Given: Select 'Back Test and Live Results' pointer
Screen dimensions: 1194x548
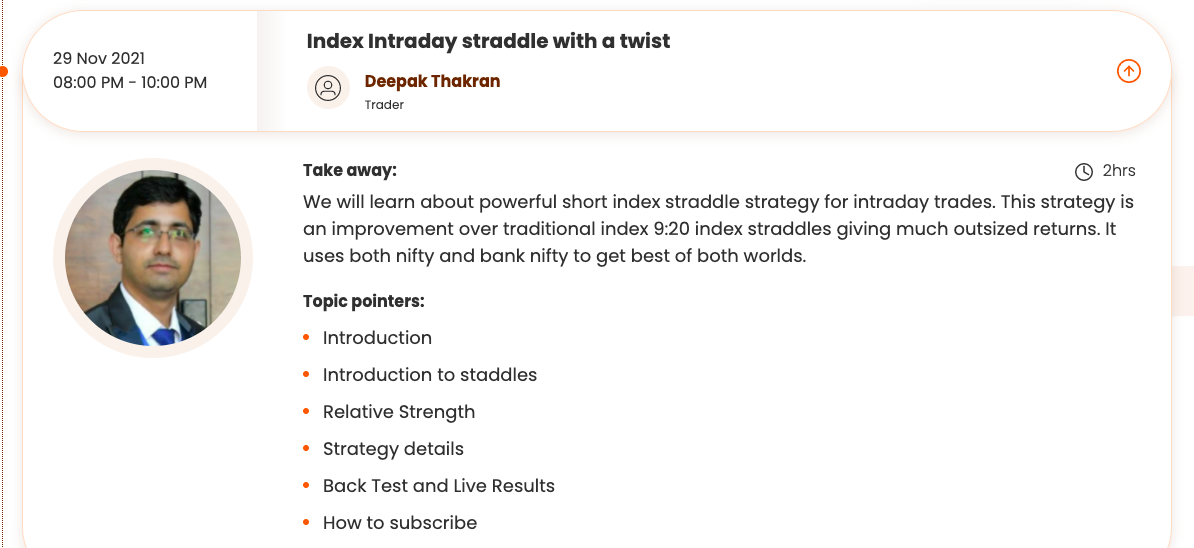Looking at the screenshot, I should point(438,486).
